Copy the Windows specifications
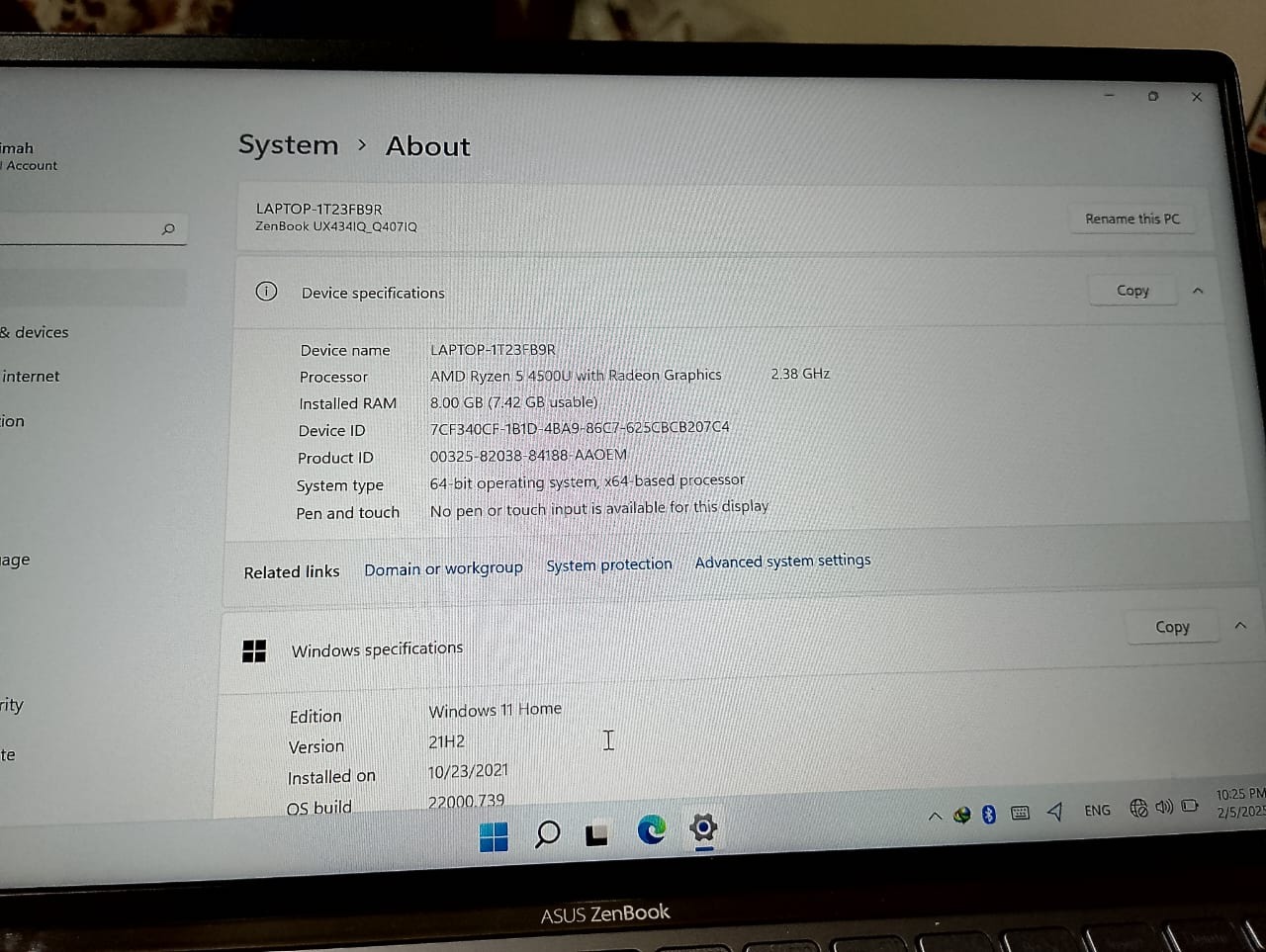The width and height of the screenshot is (1266, 952). click(x=1172, y=627)
